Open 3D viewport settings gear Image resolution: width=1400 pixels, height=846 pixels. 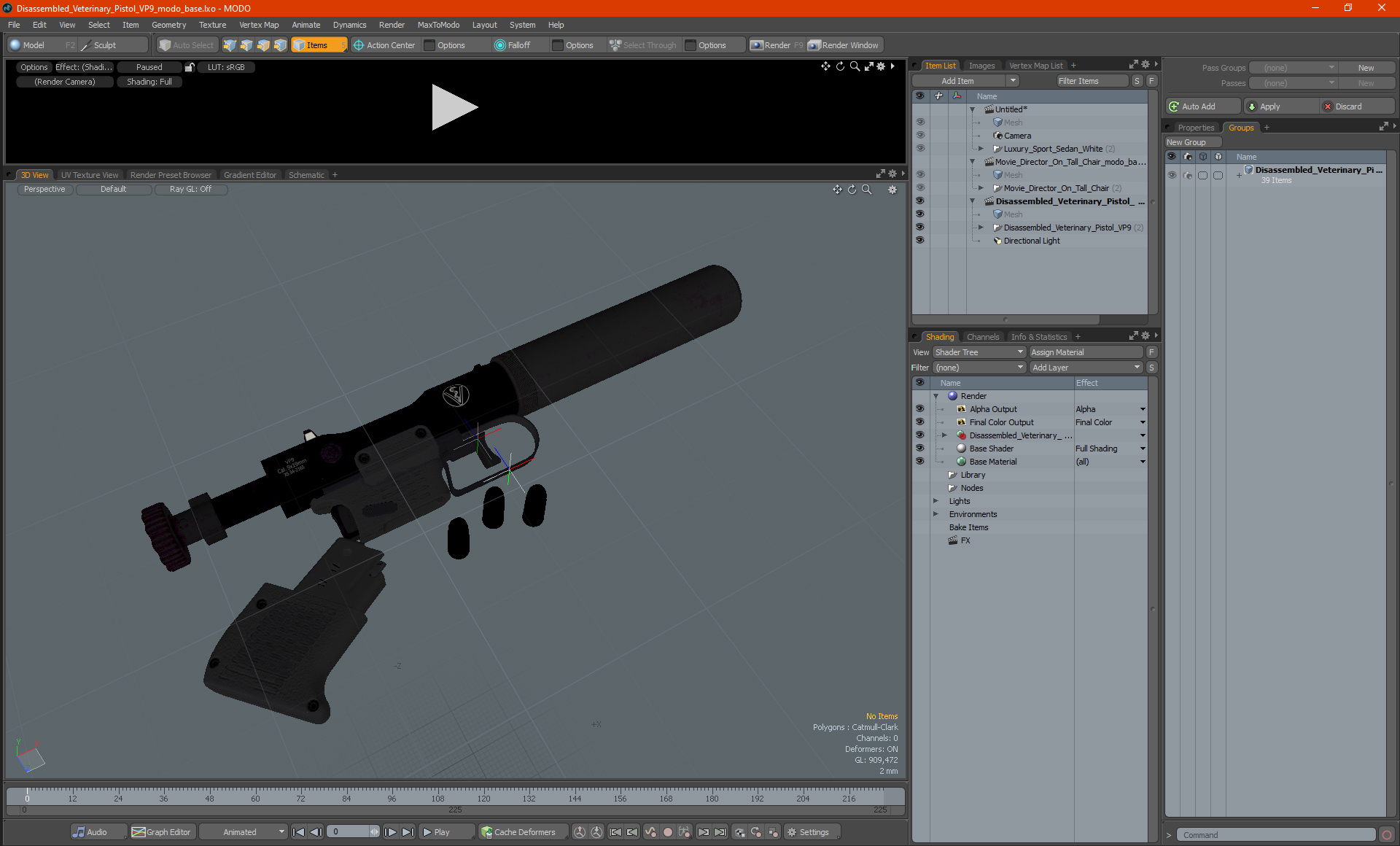tap(892, 190)
